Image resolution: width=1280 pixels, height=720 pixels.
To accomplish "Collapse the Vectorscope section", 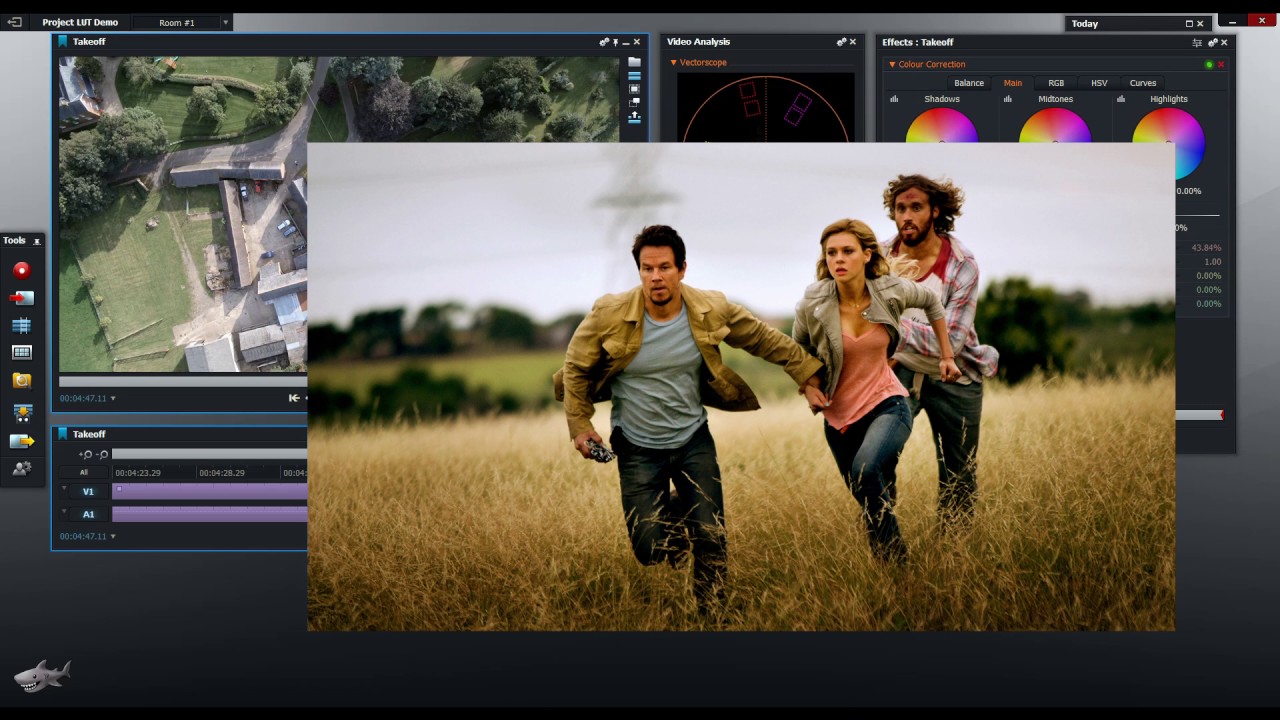I will (674, 62).
